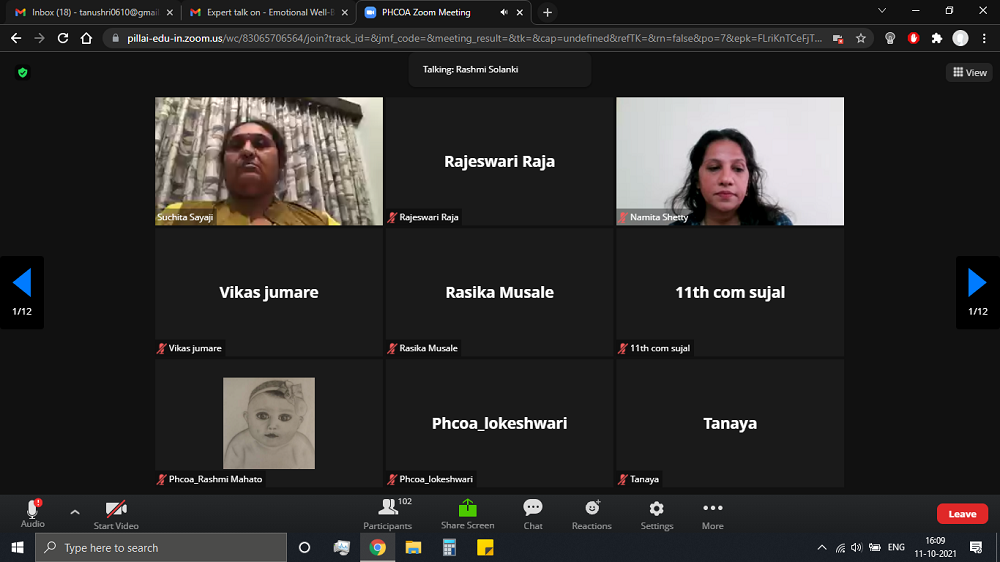1000x562 pixels.
Task: Expand audio options chevron next to Audio
Action: (x=75, y=512)
